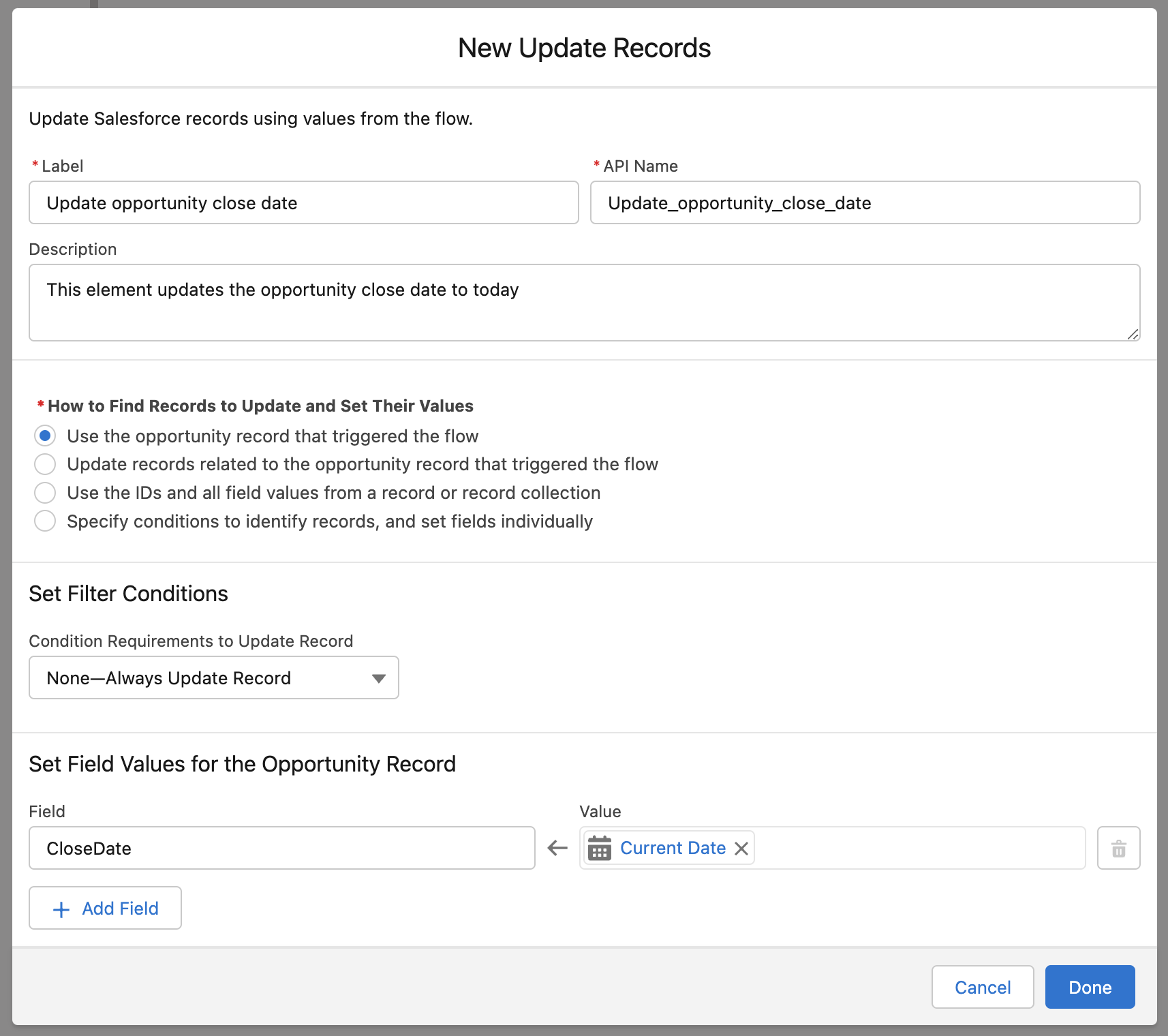Click the CloseDate field input
This screenshot has height=1036, width=1168.
(x=282, y=848)
